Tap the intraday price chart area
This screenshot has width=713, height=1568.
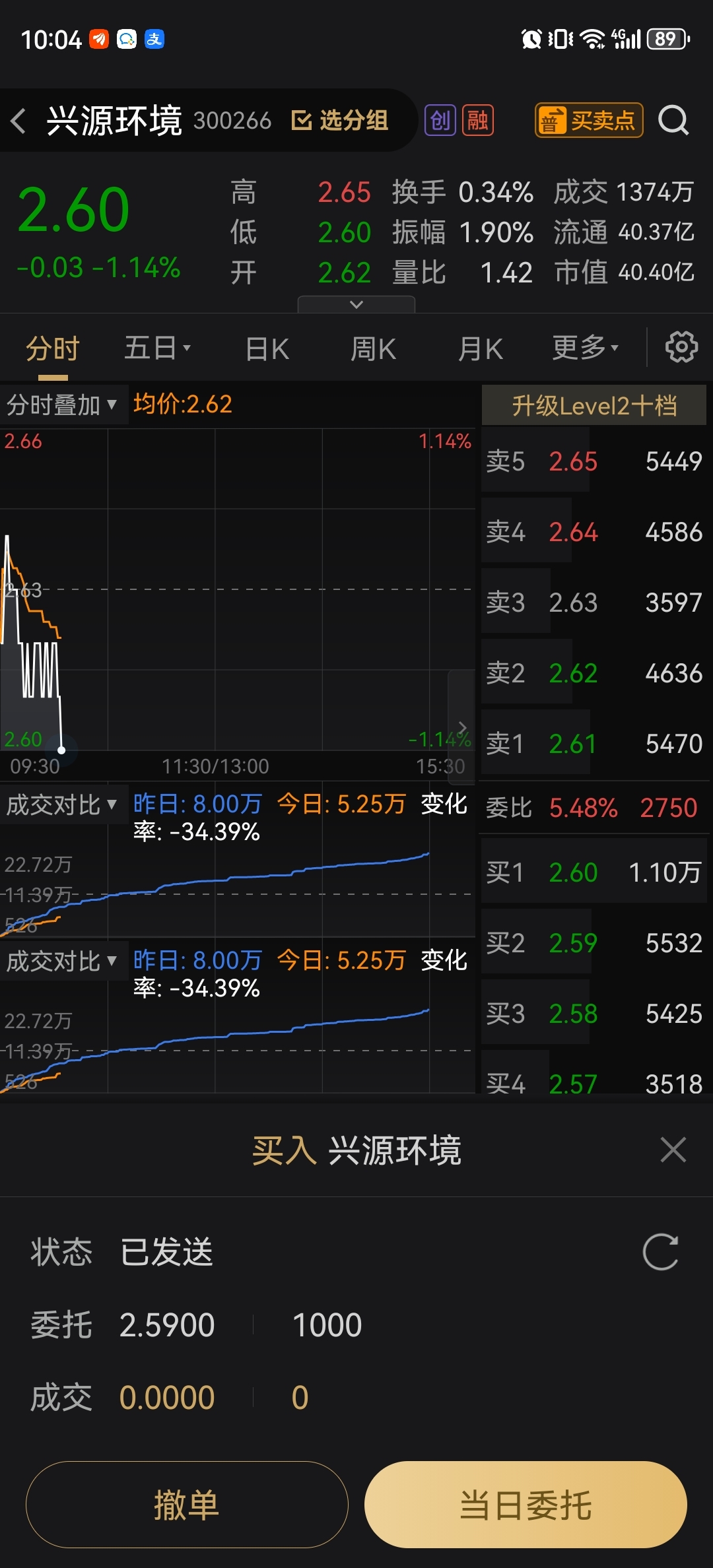coord(238,589)
